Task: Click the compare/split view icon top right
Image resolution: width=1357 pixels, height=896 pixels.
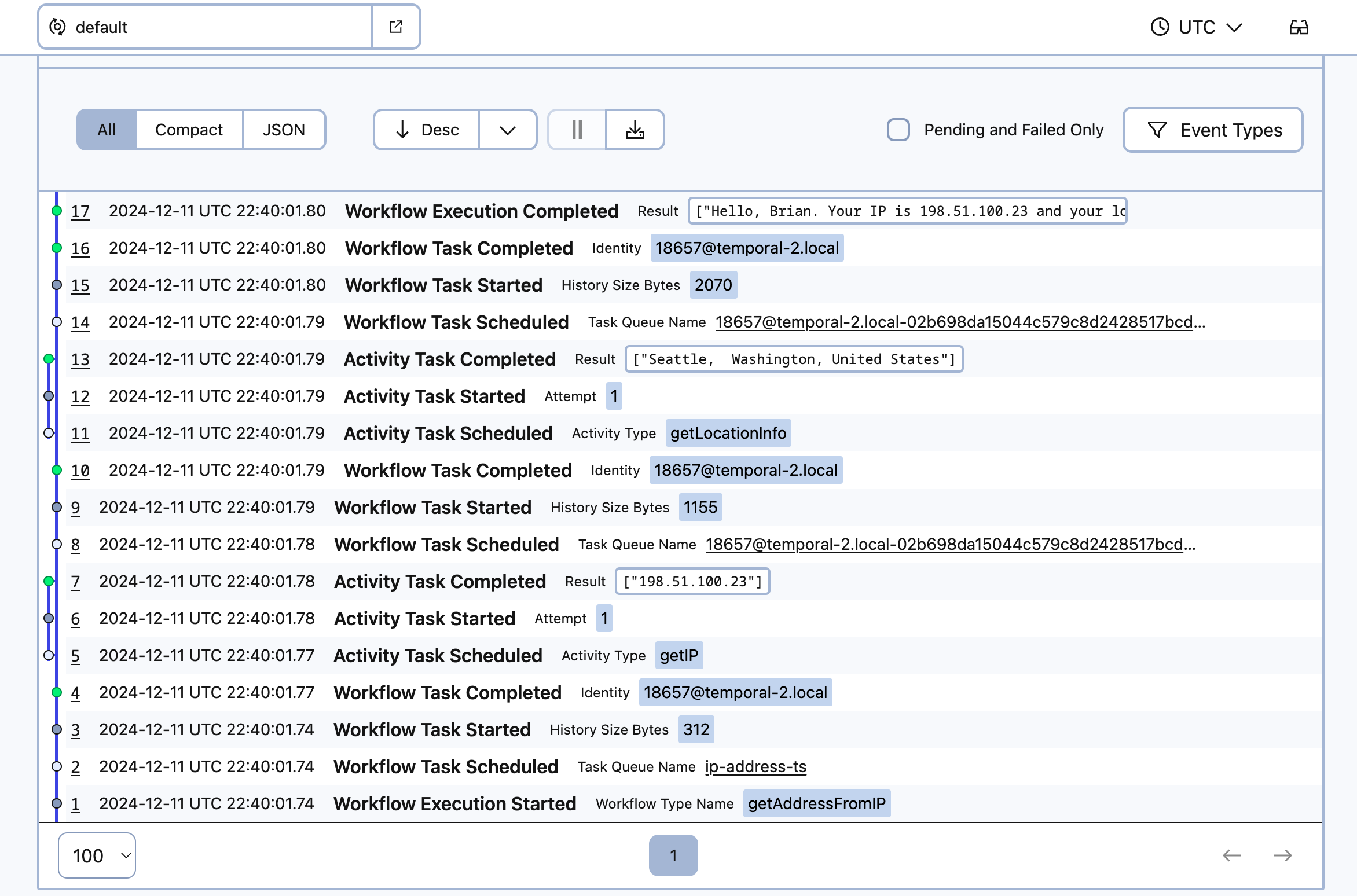Action: pos(1299,27)
